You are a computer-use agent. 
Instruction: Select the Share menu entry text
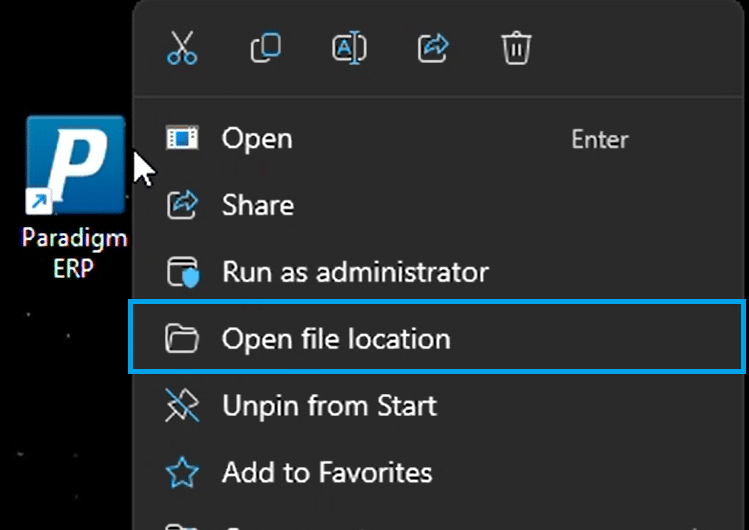258,205
